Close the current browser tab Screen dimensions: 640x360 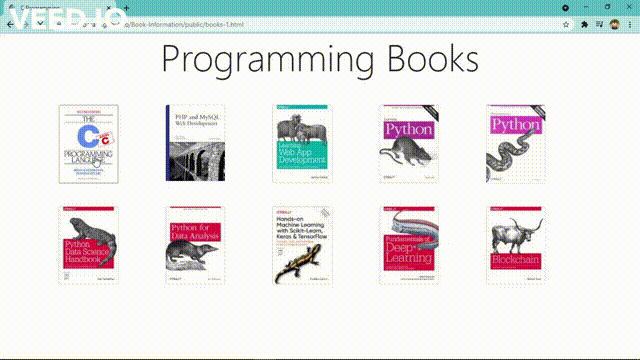109,8
